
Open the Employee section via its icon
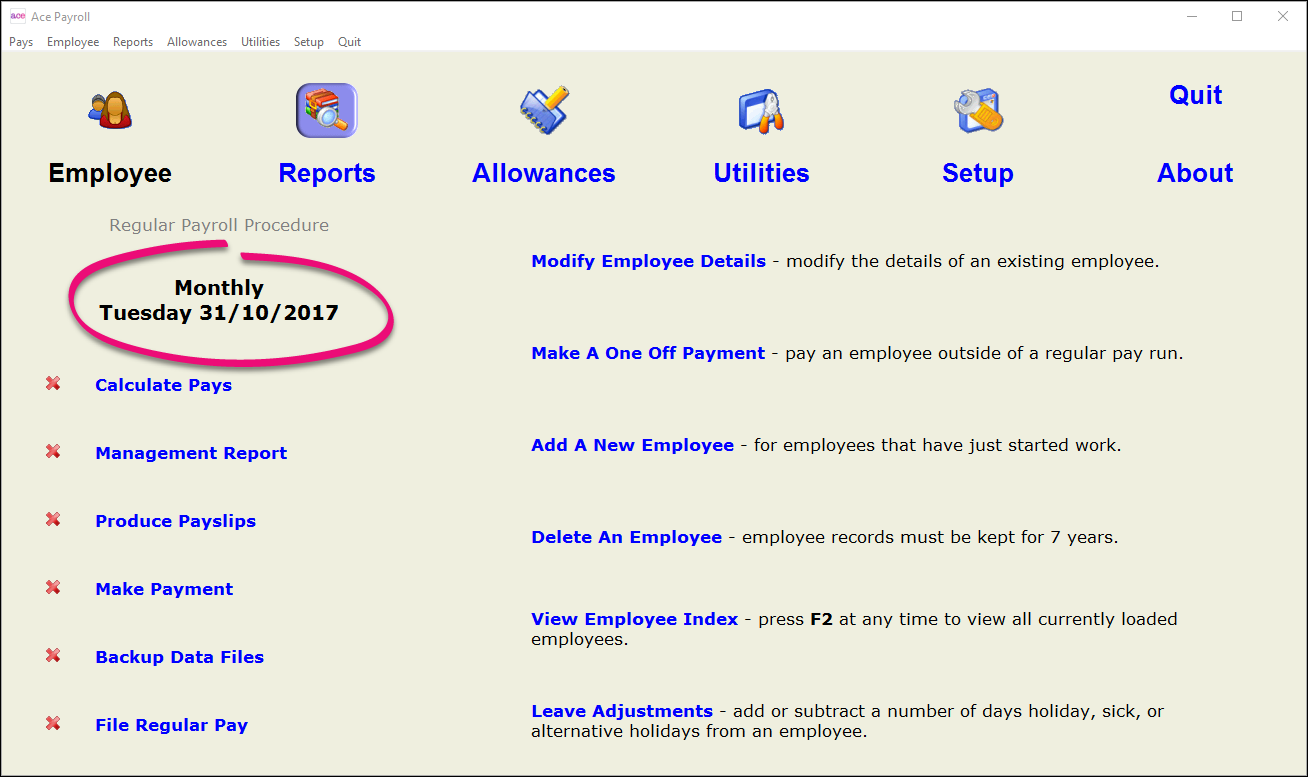(x=109, y=110)
